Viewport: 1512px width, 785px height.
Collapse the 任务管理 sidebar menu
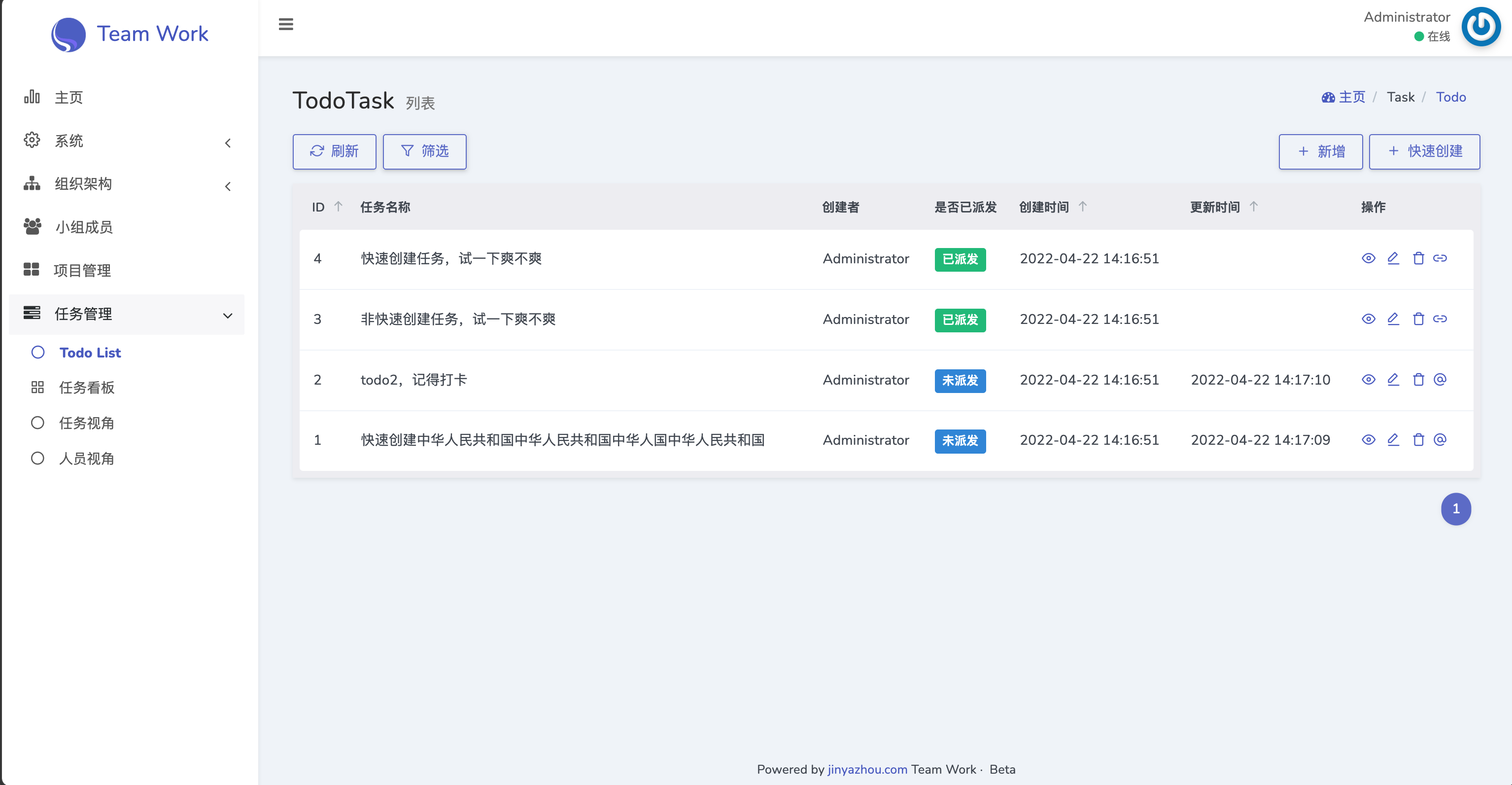(127, 314)
